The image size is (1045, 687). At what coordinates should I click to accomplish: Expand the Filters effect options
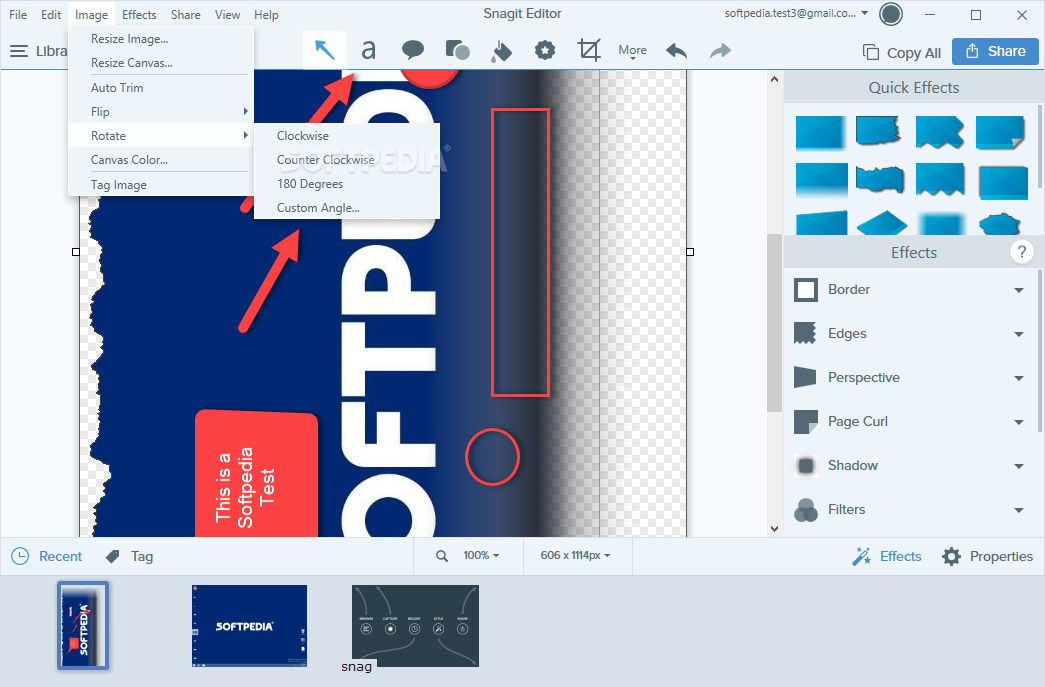click(1018, 510)
